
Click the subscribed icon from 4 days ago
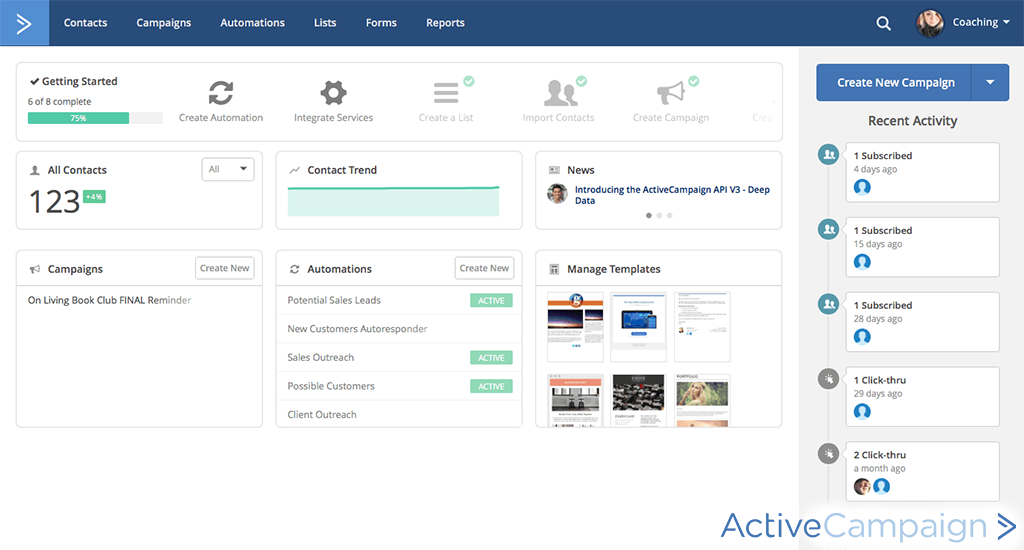828,155
